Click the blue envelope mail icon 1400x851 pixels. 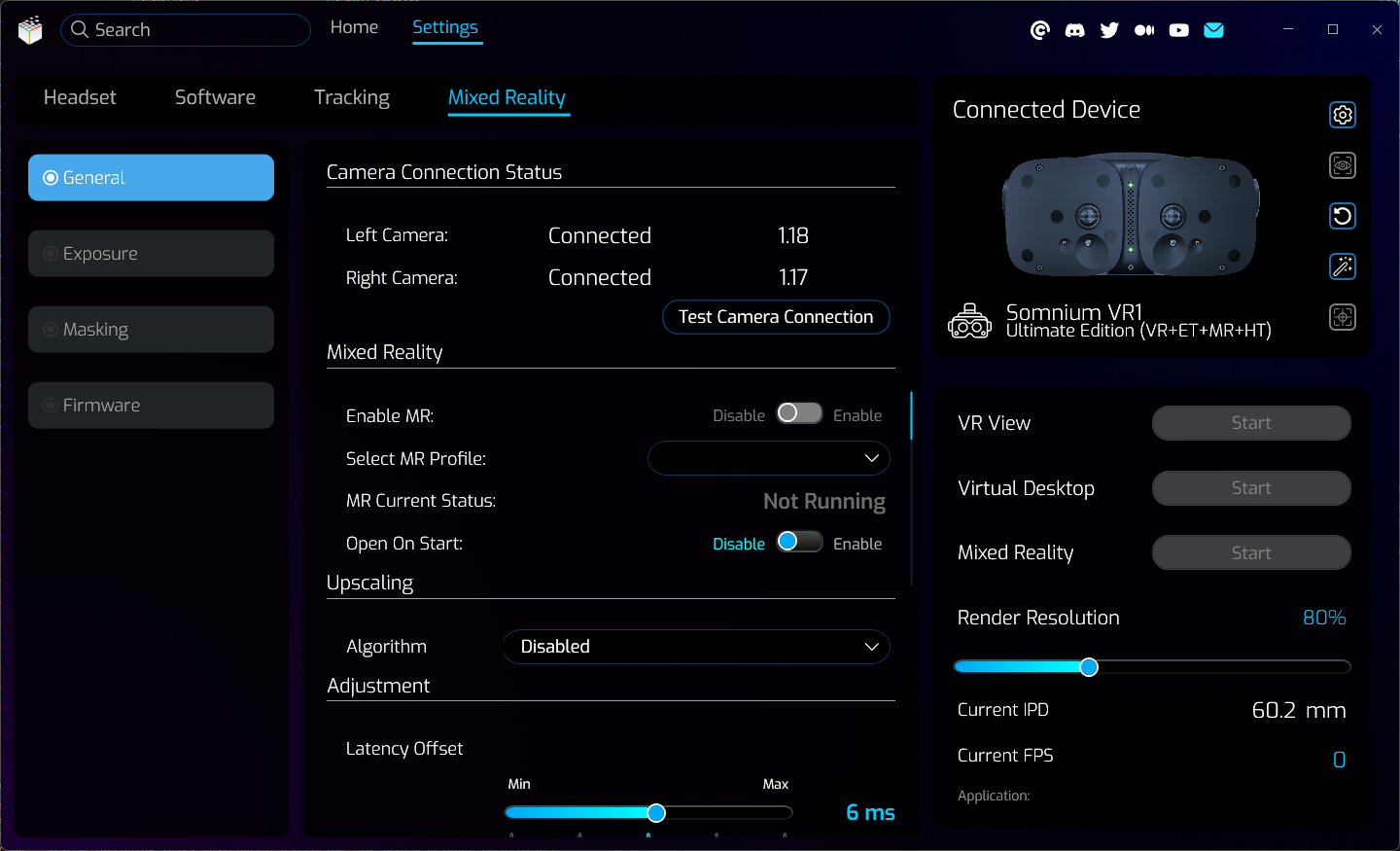[1213, 30]
